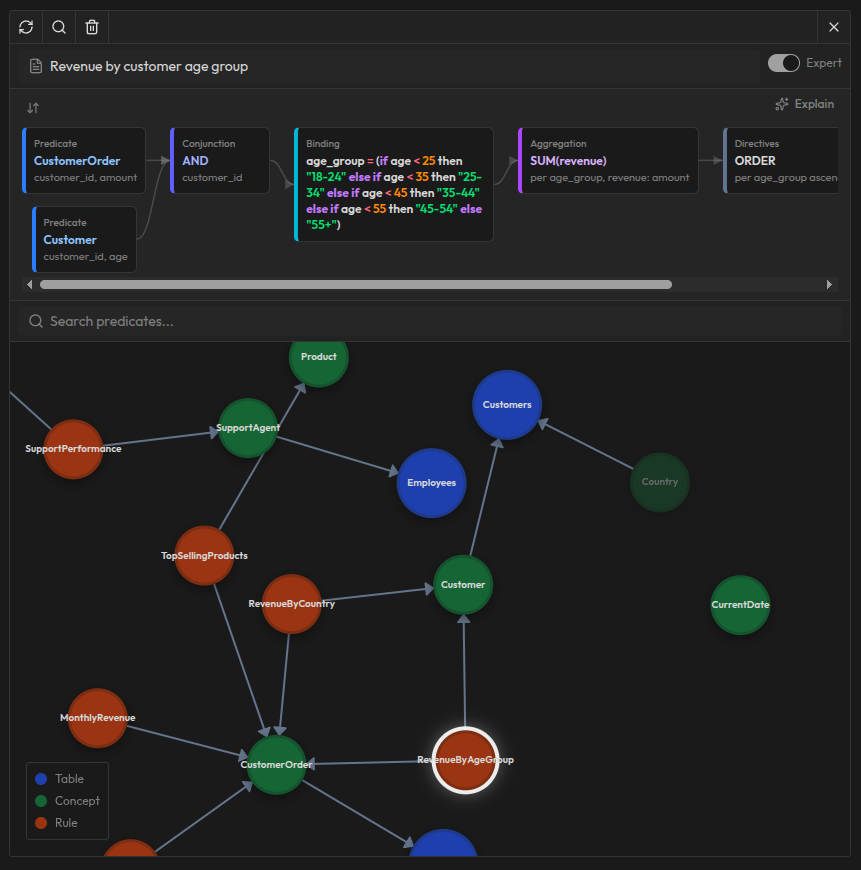
Task: Open the magnifier icon in the predicate search bar
Action: click(35, 321)
